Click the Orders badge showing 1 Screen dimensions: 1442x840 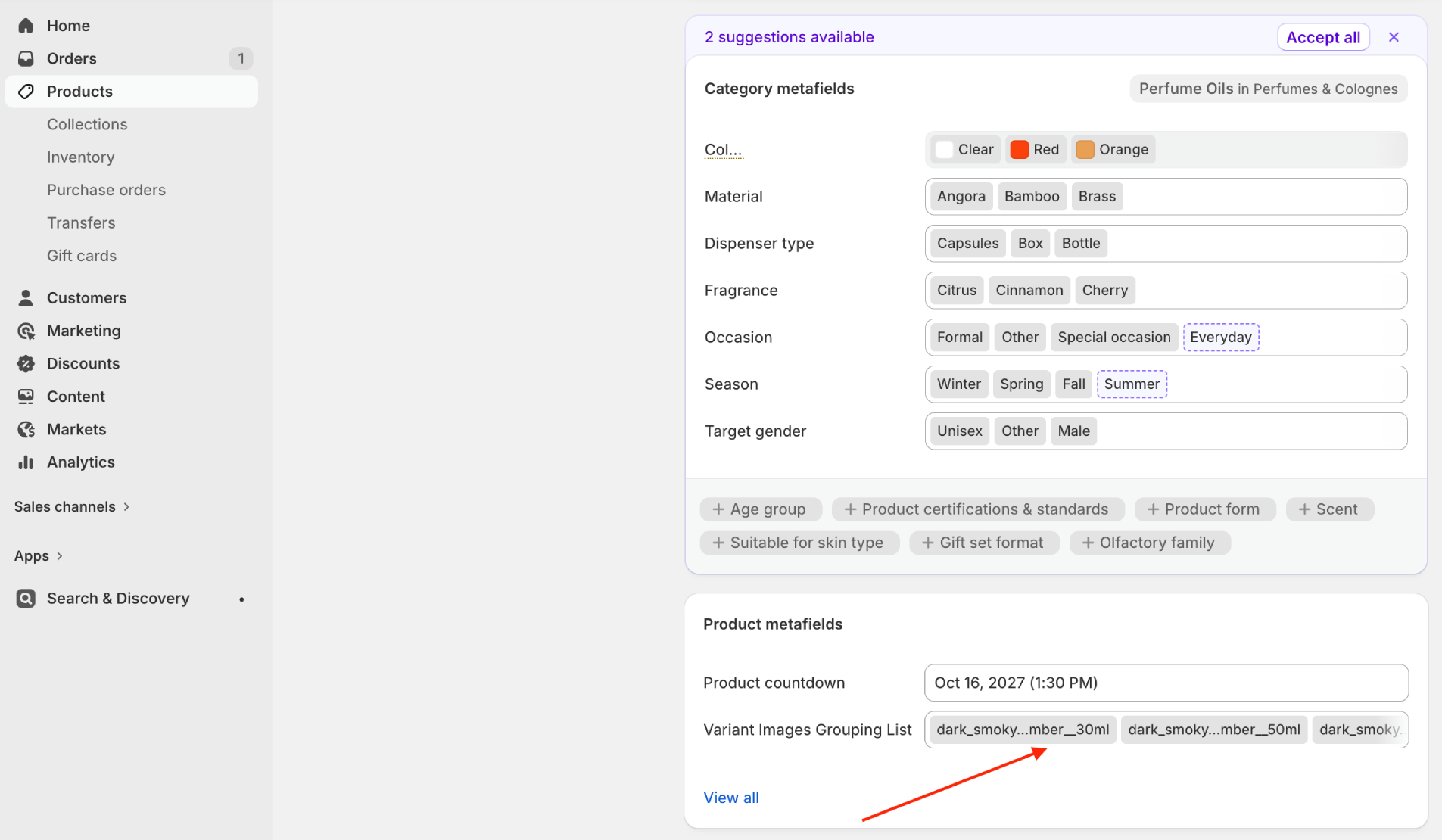tap(241, 58)
